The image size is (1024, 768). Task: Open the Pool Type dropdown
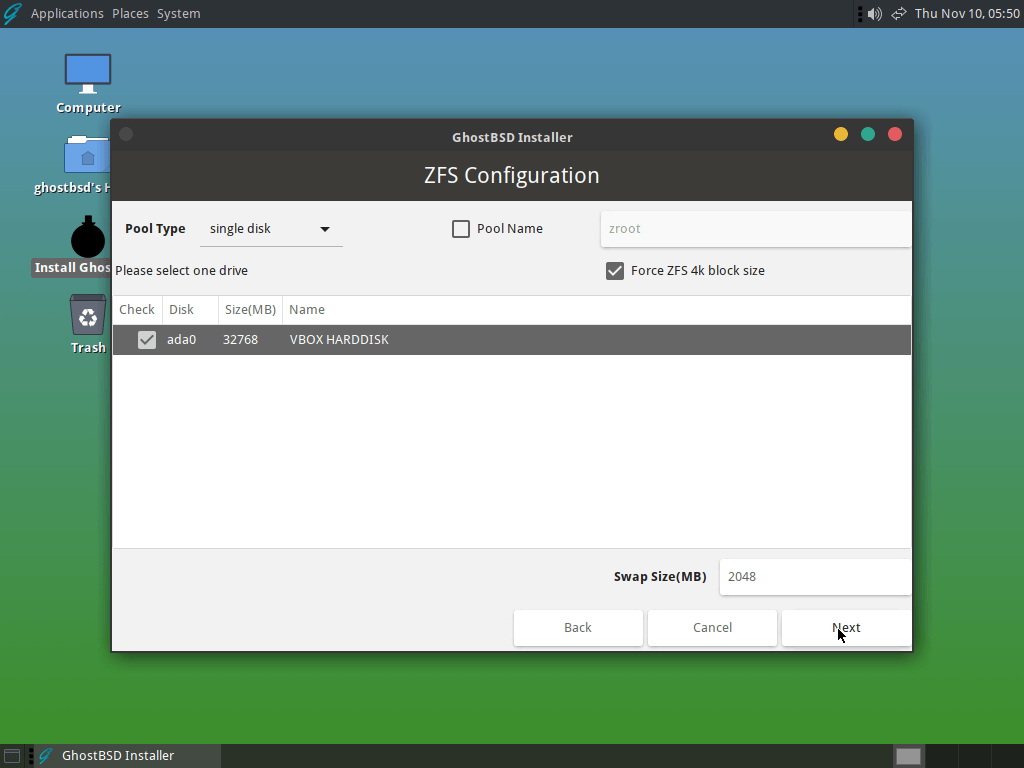pos(271,229)
